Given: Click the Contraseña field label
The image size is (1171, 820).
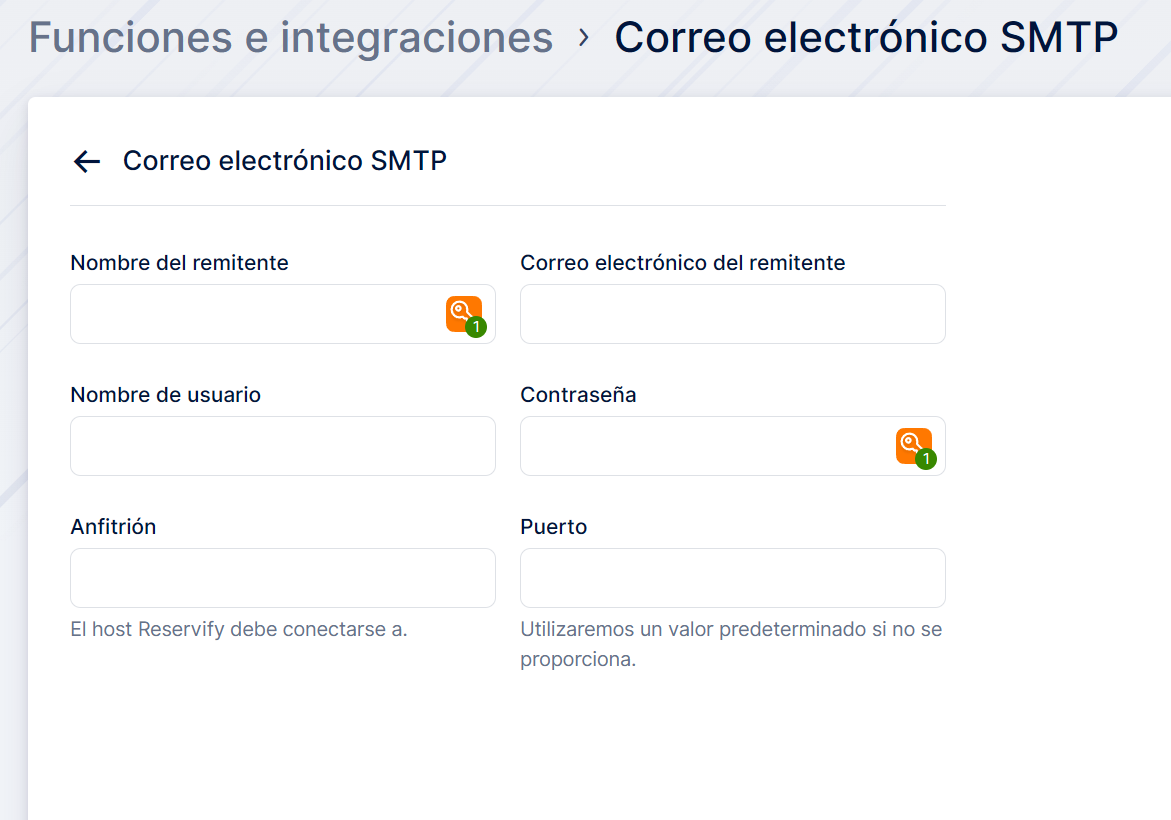Looking at the screenshot, I should pos(578,395).
